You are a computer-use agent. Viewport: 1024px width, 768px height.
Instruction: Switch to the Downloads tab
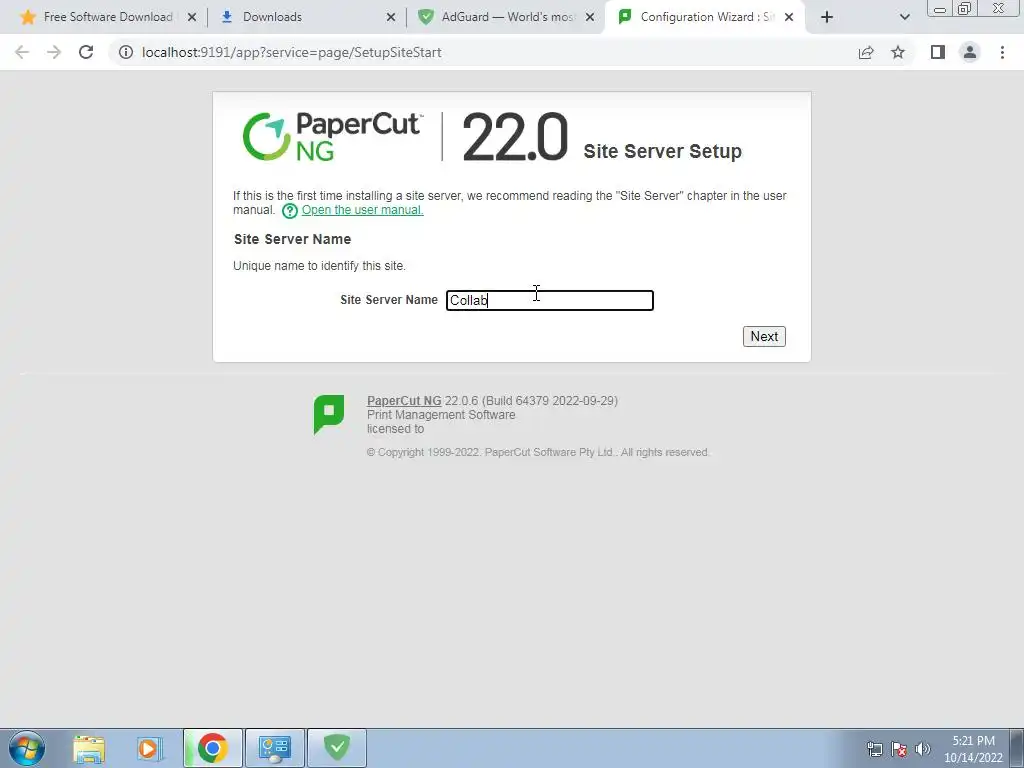[272, 17]
